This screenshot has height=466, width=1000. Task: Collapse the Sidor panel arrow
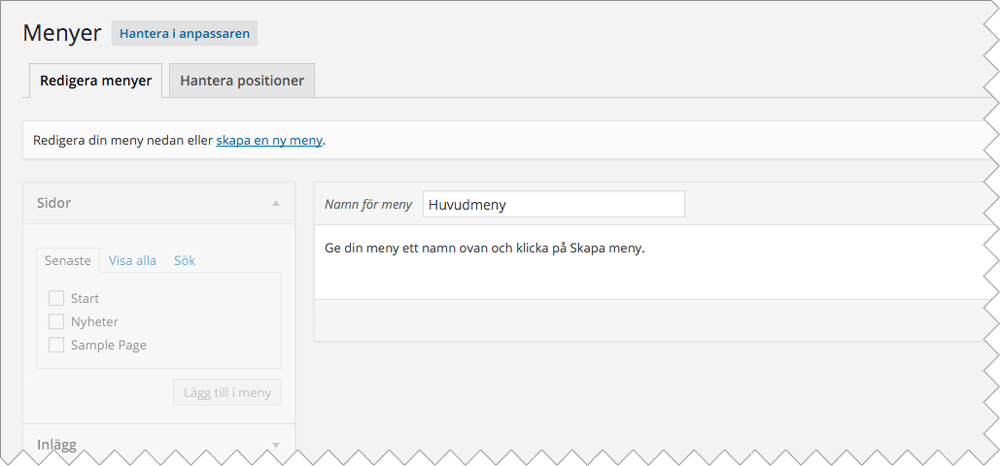(276, 203)
